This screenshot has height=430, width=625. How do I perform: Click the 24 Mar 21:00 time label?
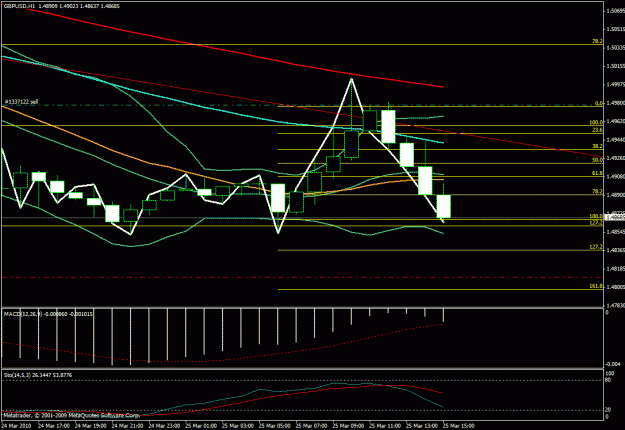[x=127, y=426]
